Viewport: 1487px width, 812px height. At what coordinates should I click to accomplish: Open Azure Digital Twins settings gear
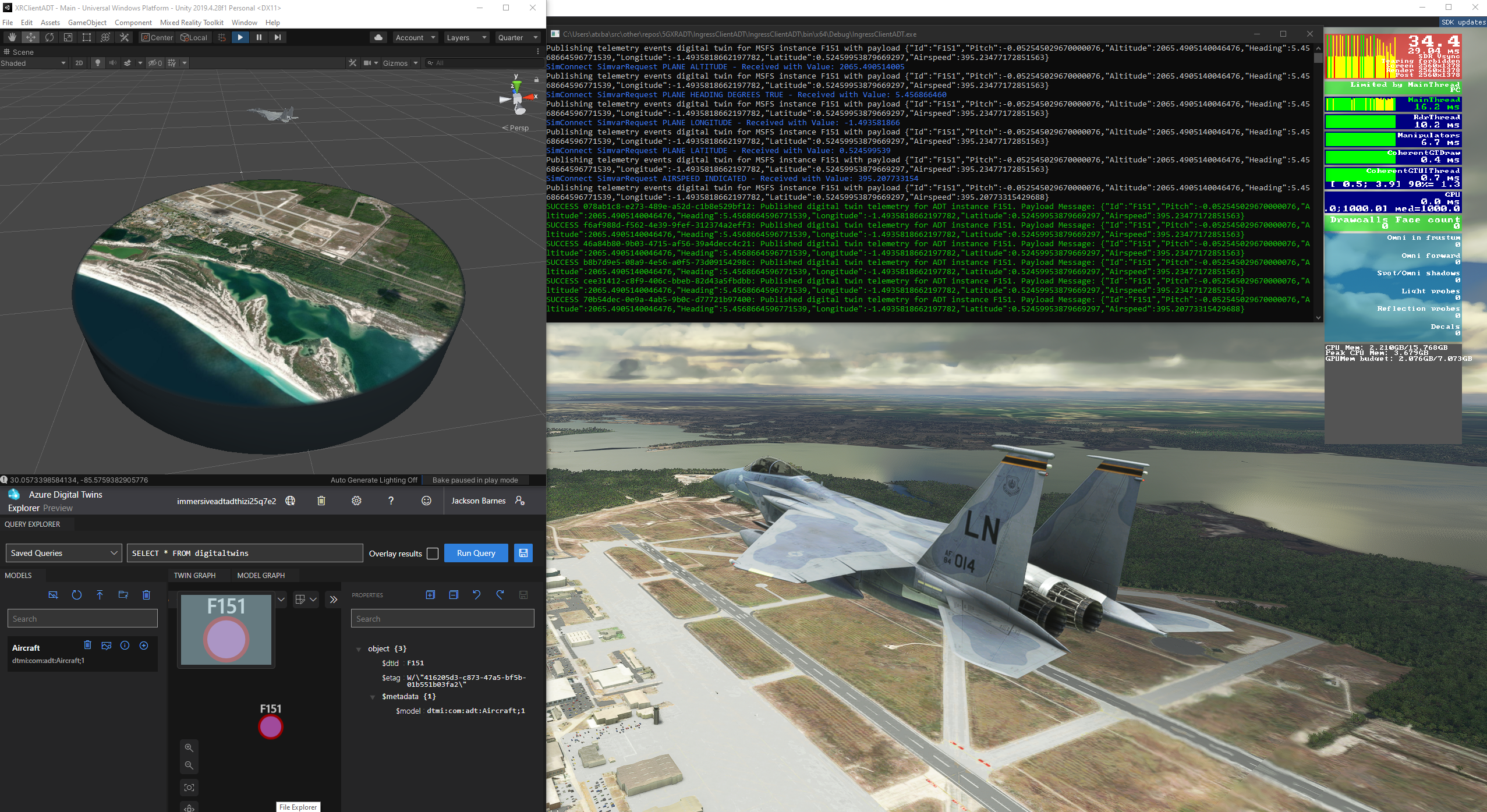point(356,501)
